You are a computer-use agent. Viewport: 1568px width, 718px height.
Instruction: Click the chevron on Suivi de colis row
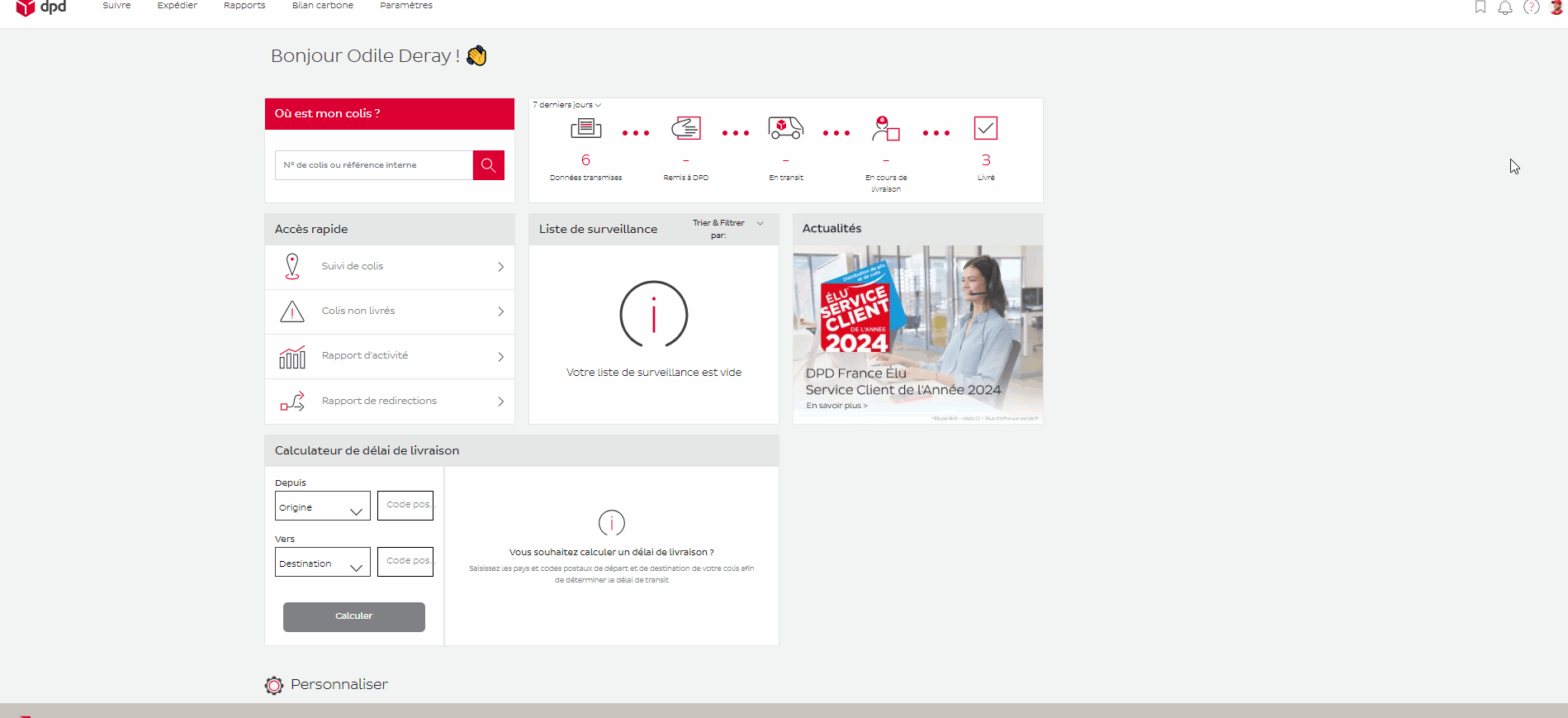pyautogui.click(x=500, y=267)
